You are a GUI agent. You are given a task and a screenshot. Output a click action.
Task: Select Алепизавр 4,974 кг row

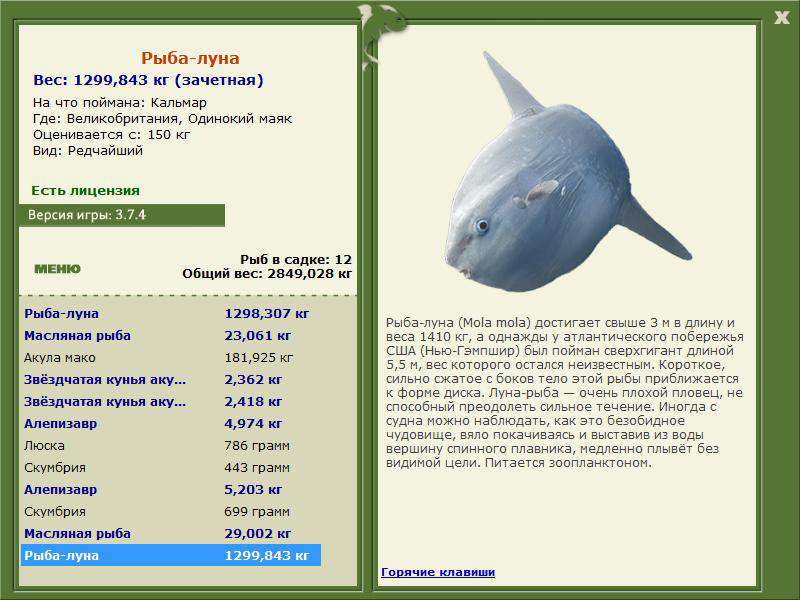(x=171, y=423)
